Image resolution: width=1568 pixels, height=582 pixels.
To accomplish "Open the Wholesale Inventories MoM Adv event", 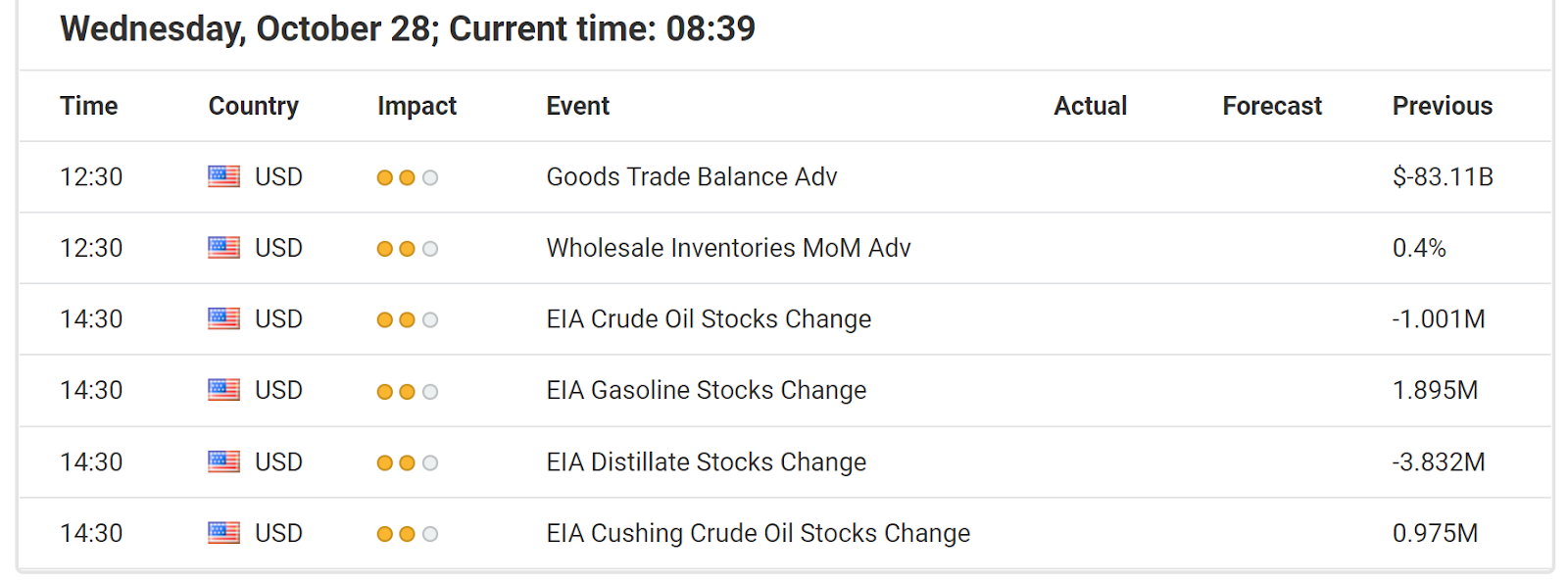I will pos(729,248).
